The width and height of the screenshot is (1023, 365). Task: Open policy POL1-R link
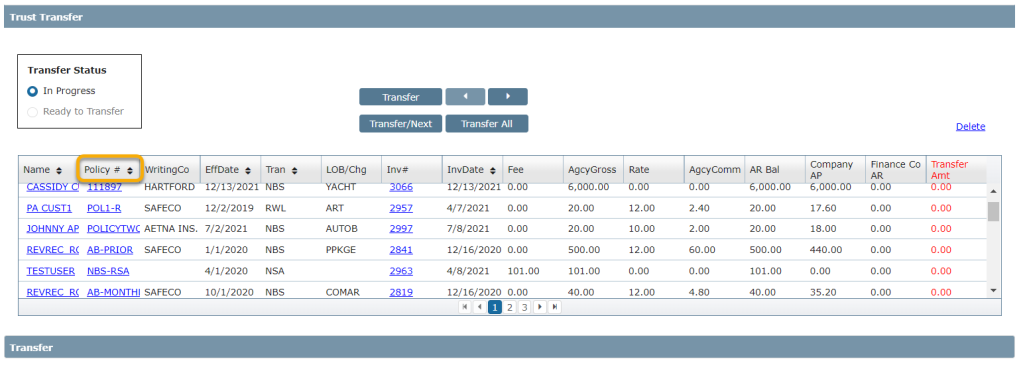[104, 208]
